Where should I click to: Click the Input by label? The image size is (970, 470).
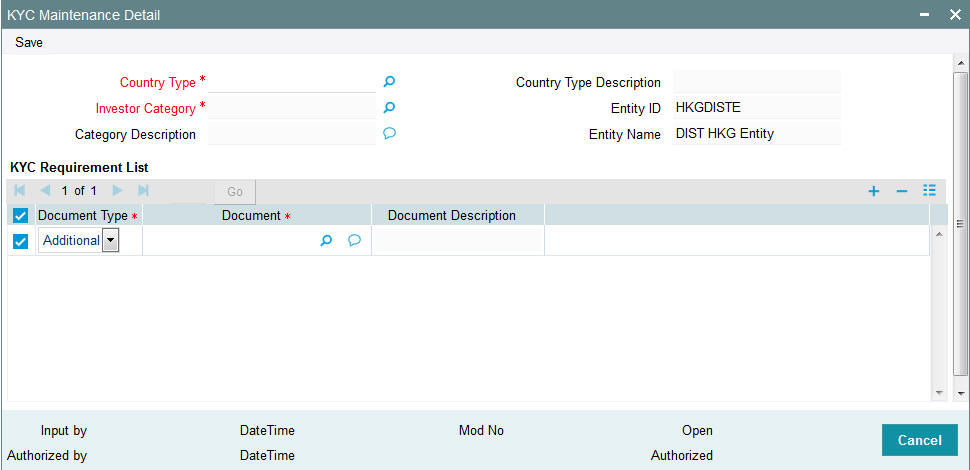(64, 430)
